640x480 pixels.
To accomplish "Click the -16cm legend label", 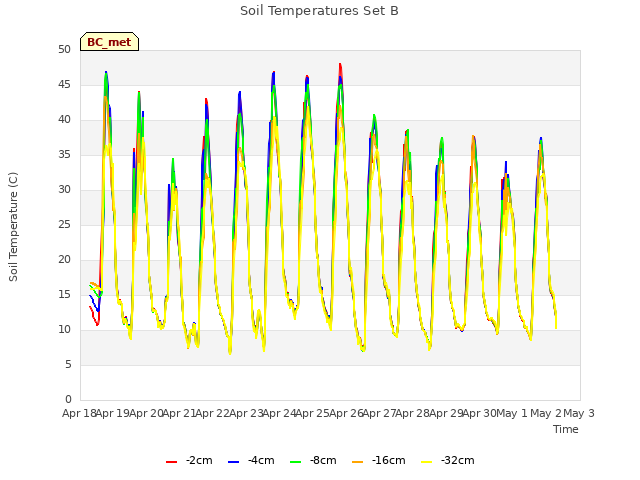I will [x=389, y=460].
